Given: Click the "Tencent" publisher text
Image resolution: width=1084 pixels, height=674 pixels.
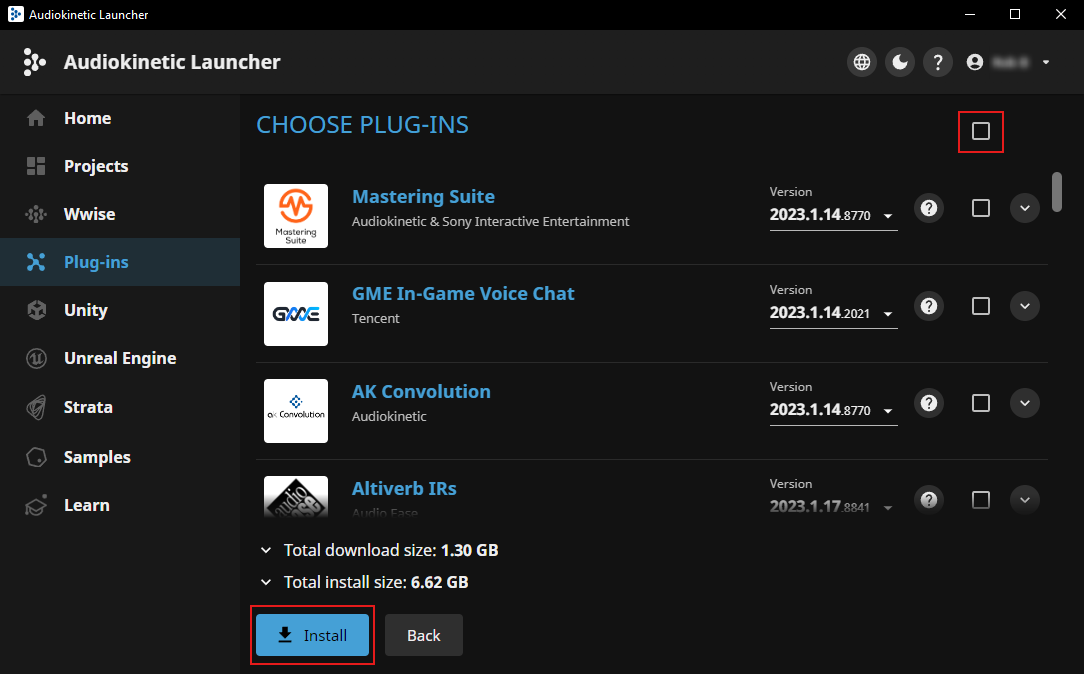Looking at the screenshot, I should pyautogui.click(x=375, y=318).
